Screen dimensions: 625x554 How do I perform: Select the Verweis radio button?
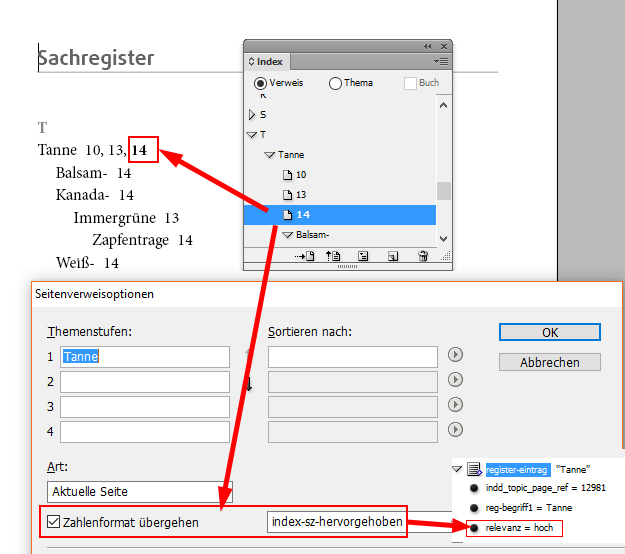pos(260,83)
